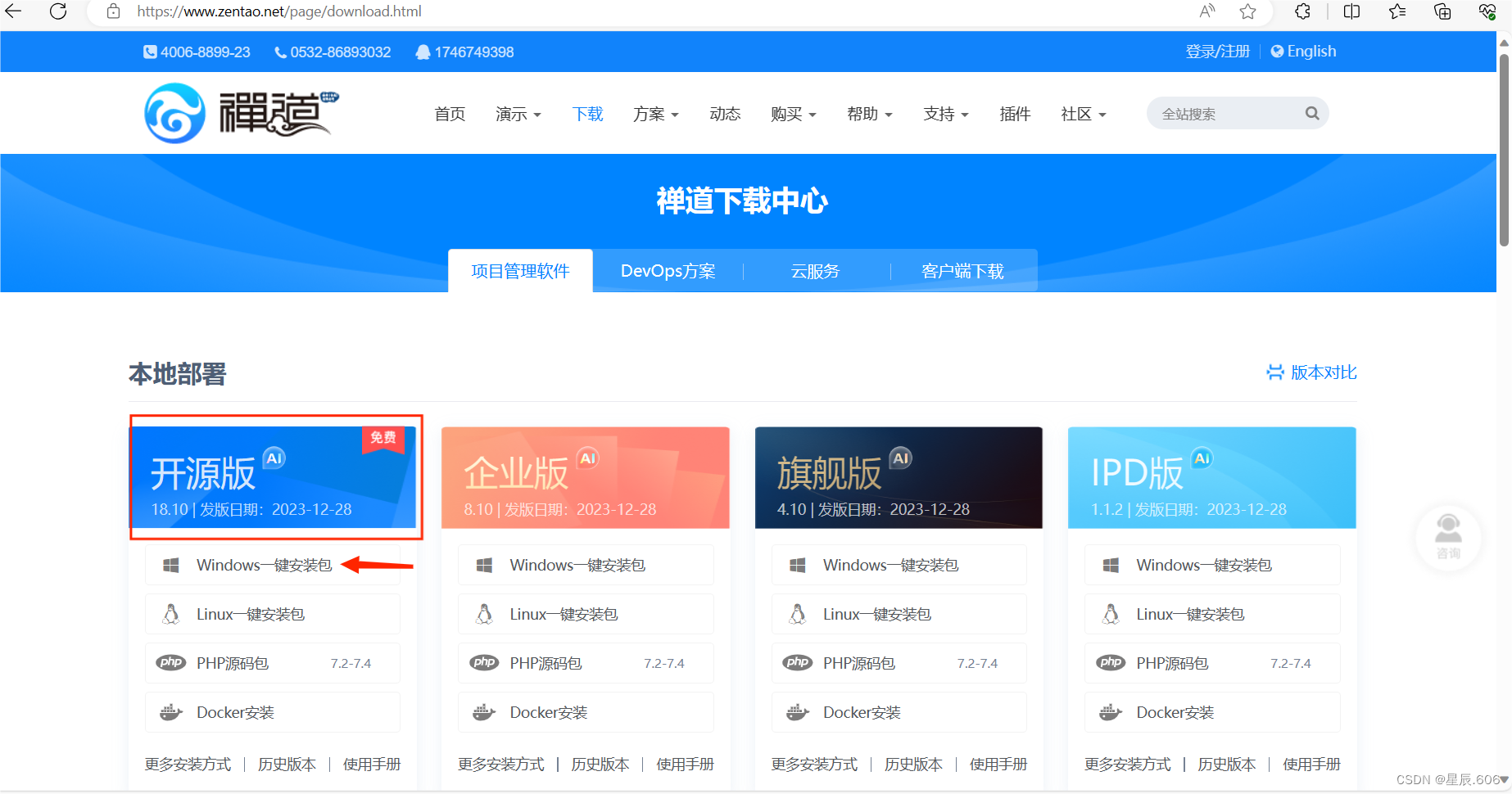The image size is (1512, 794).
Task: Open 使用手册 under 旗舰版
Action: 998,765
